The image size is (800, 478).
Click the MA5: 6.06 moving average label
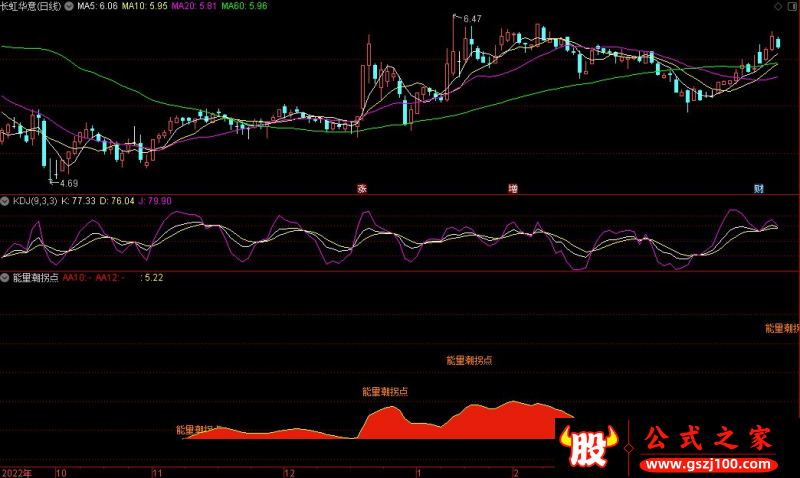coord(97,6)
